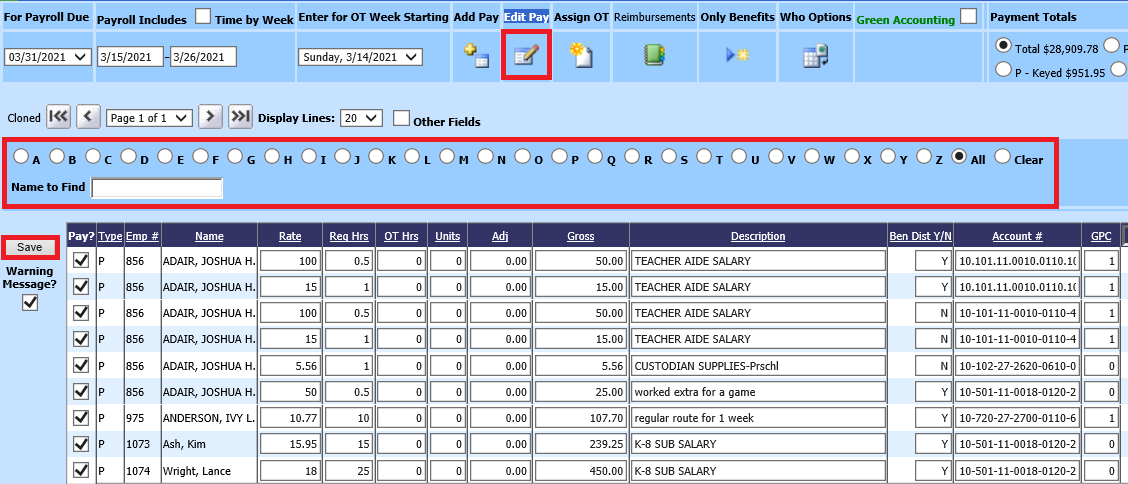Click the Name to Find field
The width and height of the screenshot is (1128, 484).
click(x=156, y=188)
